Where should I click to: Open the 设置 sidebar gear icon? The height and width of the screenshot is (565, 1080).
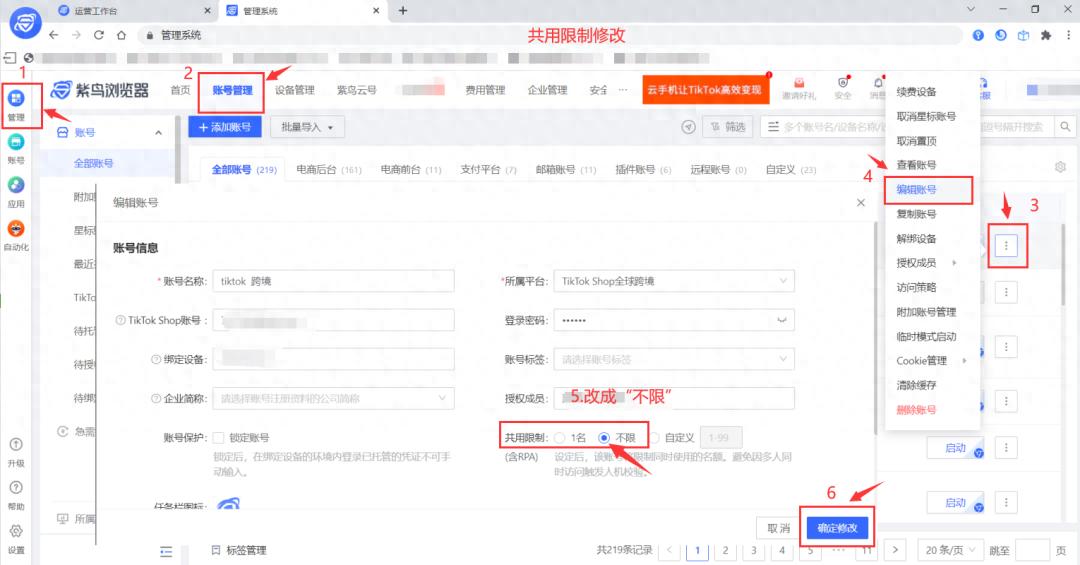(x=16, y=531)
